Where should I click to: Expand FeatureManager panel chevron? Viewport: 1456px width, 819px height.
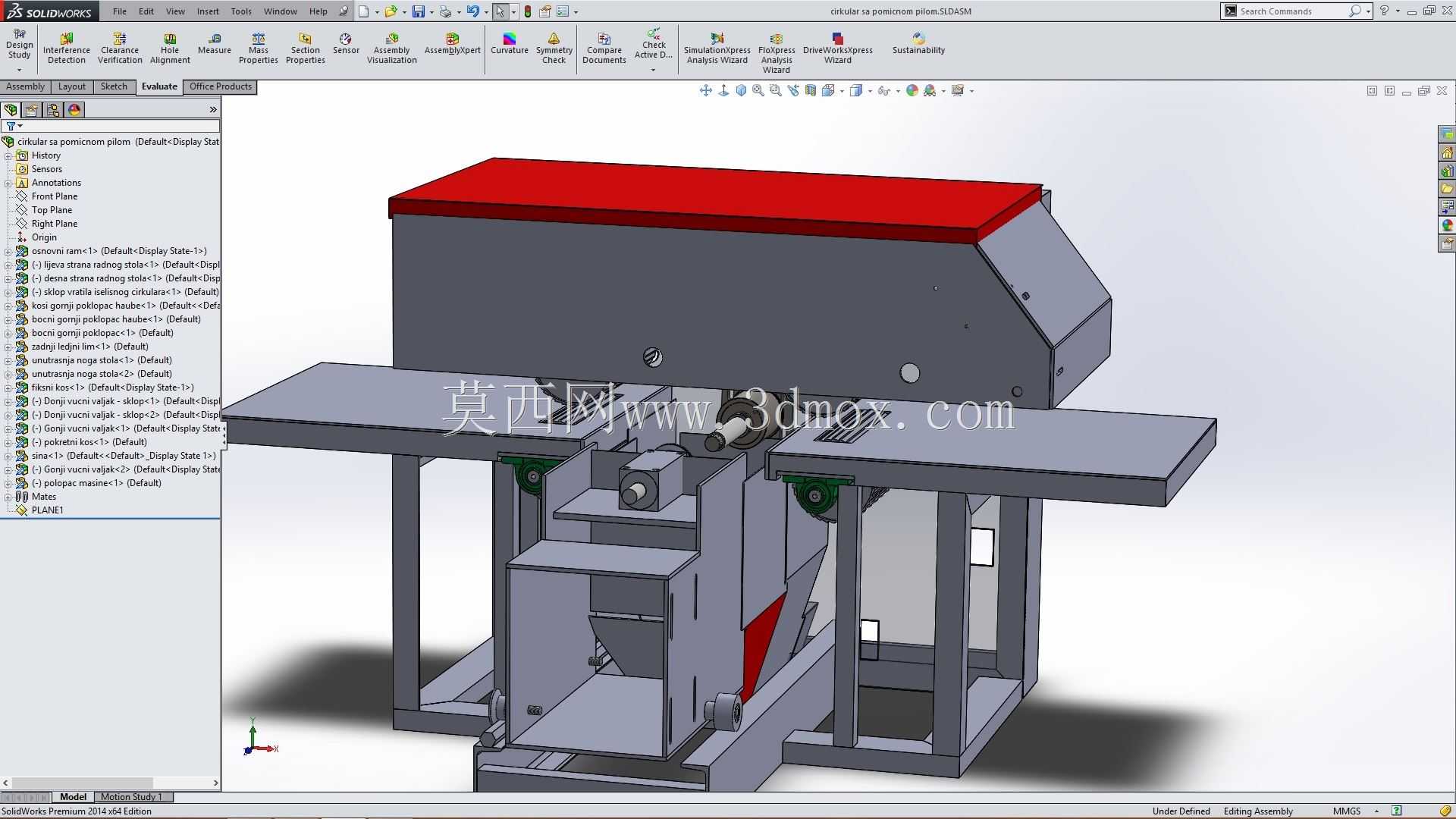213,110
